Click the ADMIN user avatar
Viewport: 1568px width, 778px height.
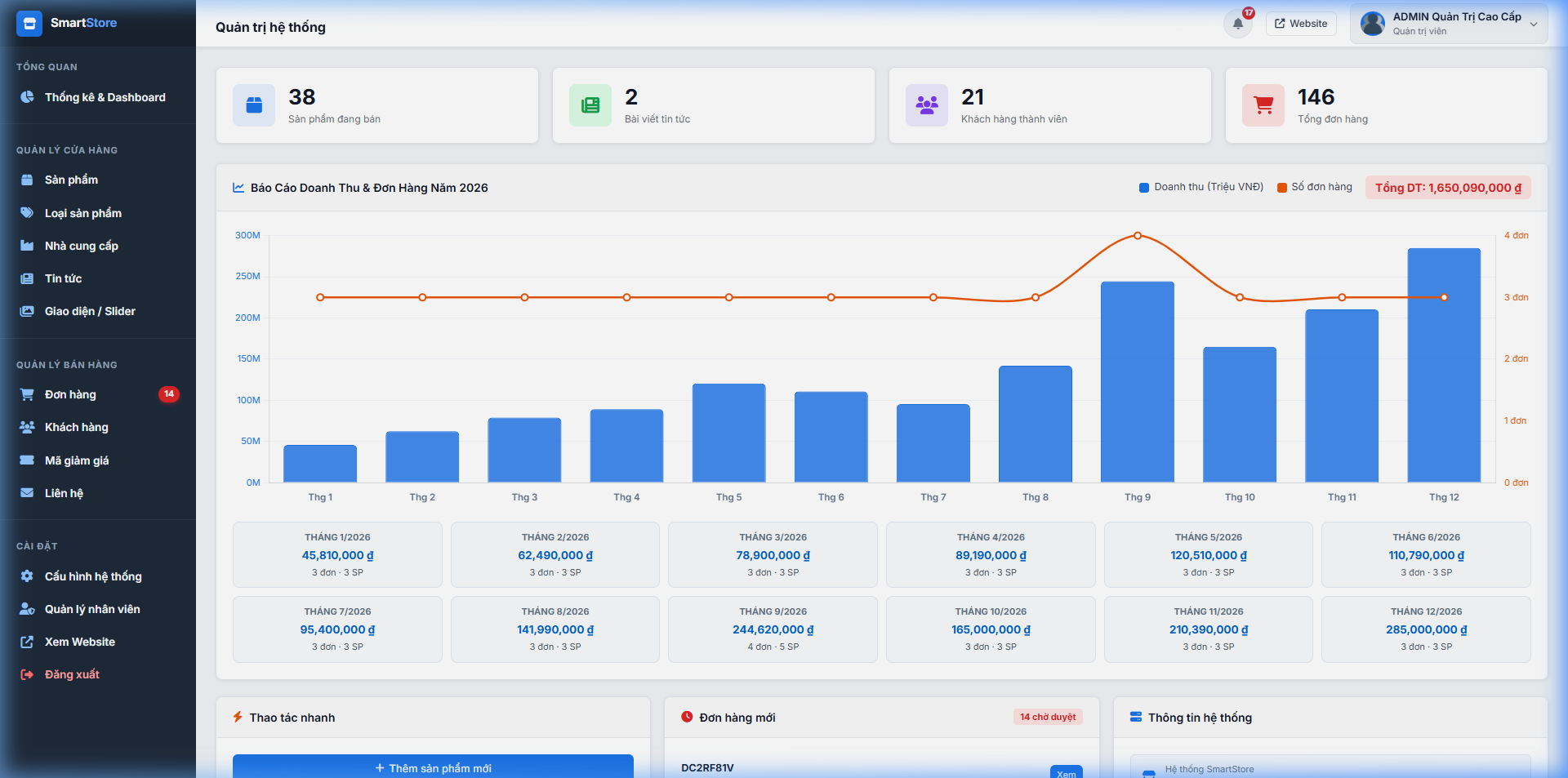coord(1373,24)
